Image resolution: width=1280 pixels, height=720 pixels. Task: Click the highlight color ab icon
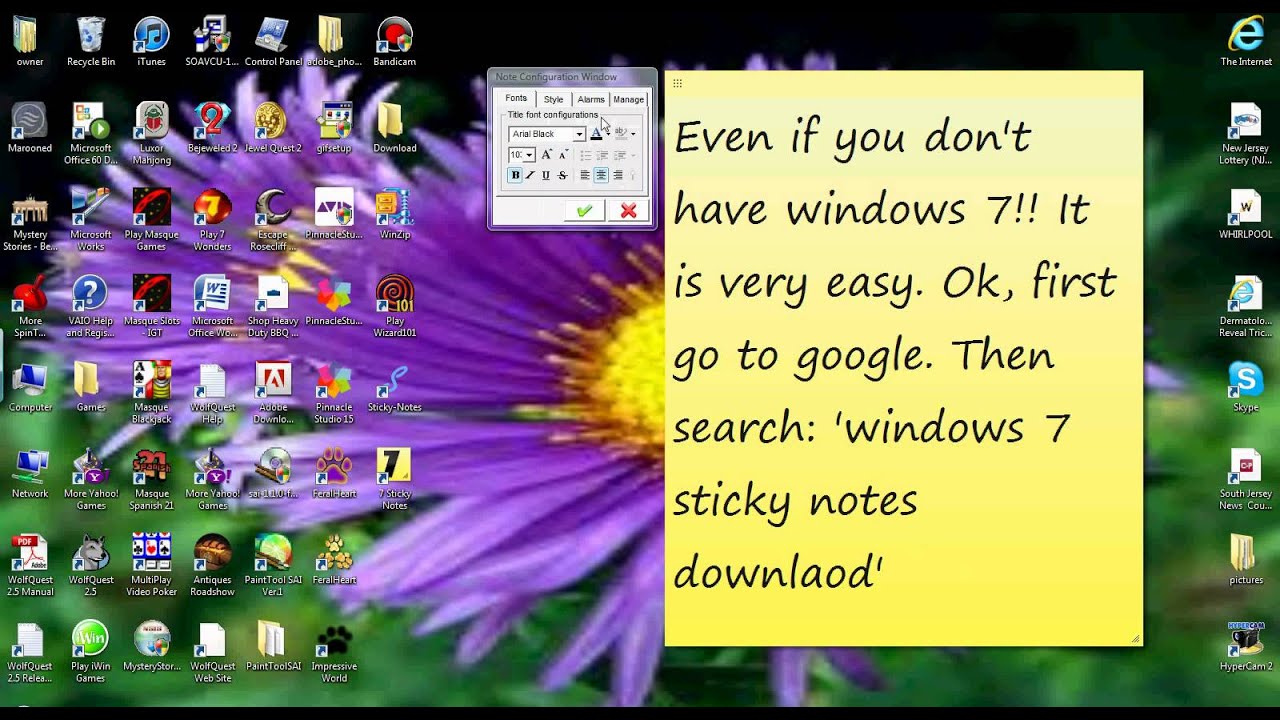(x=620, y=133)
